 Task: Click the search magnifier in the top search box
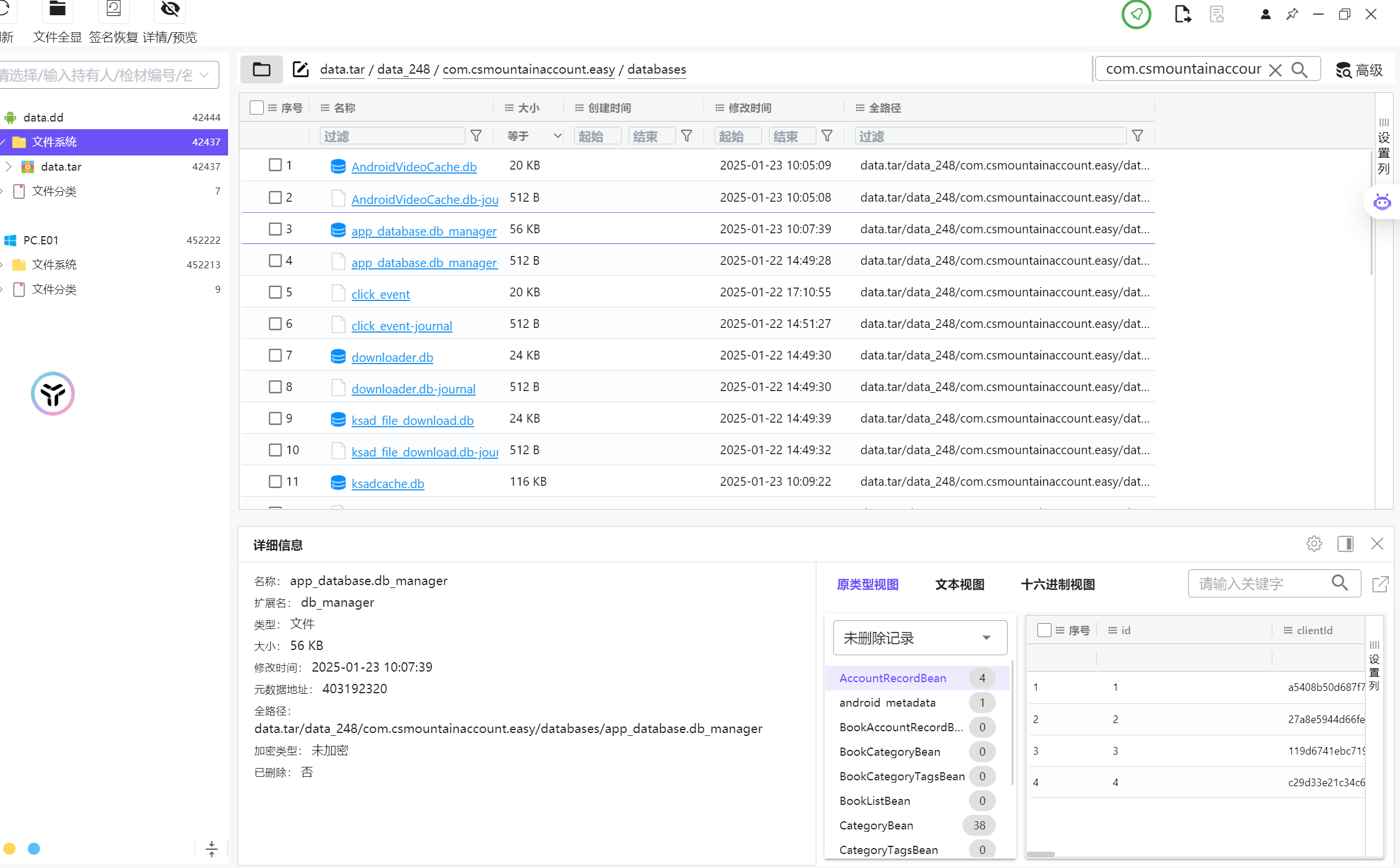point(1299,70)
